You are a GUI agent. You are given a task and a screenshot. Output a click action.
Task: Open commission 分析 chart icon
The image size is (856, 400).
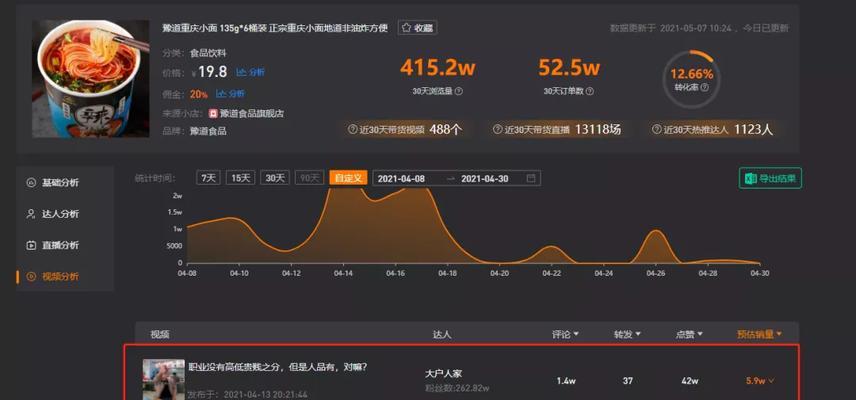[221, 94]
